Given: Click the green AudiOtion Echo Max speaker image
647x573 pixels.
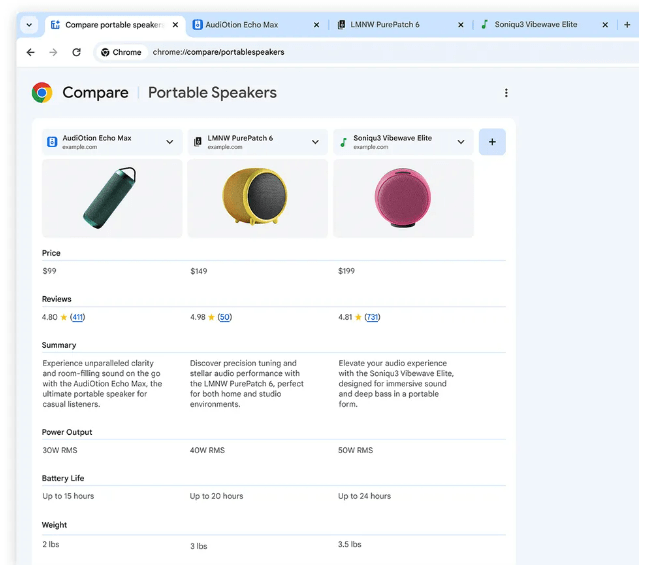Looking at the screenshot, I should 110,198.
